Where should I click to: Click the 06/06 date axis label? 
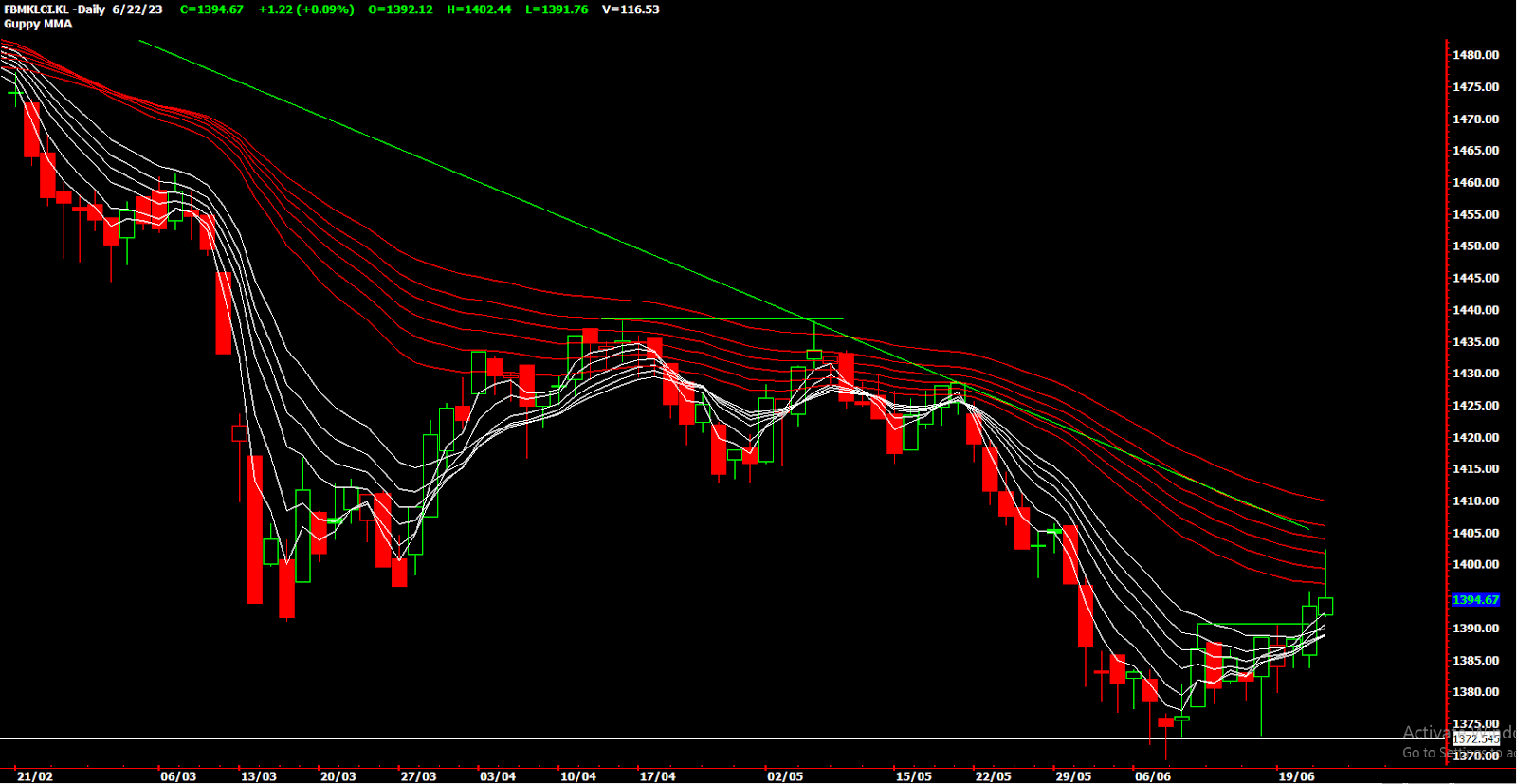(1153, 776)
